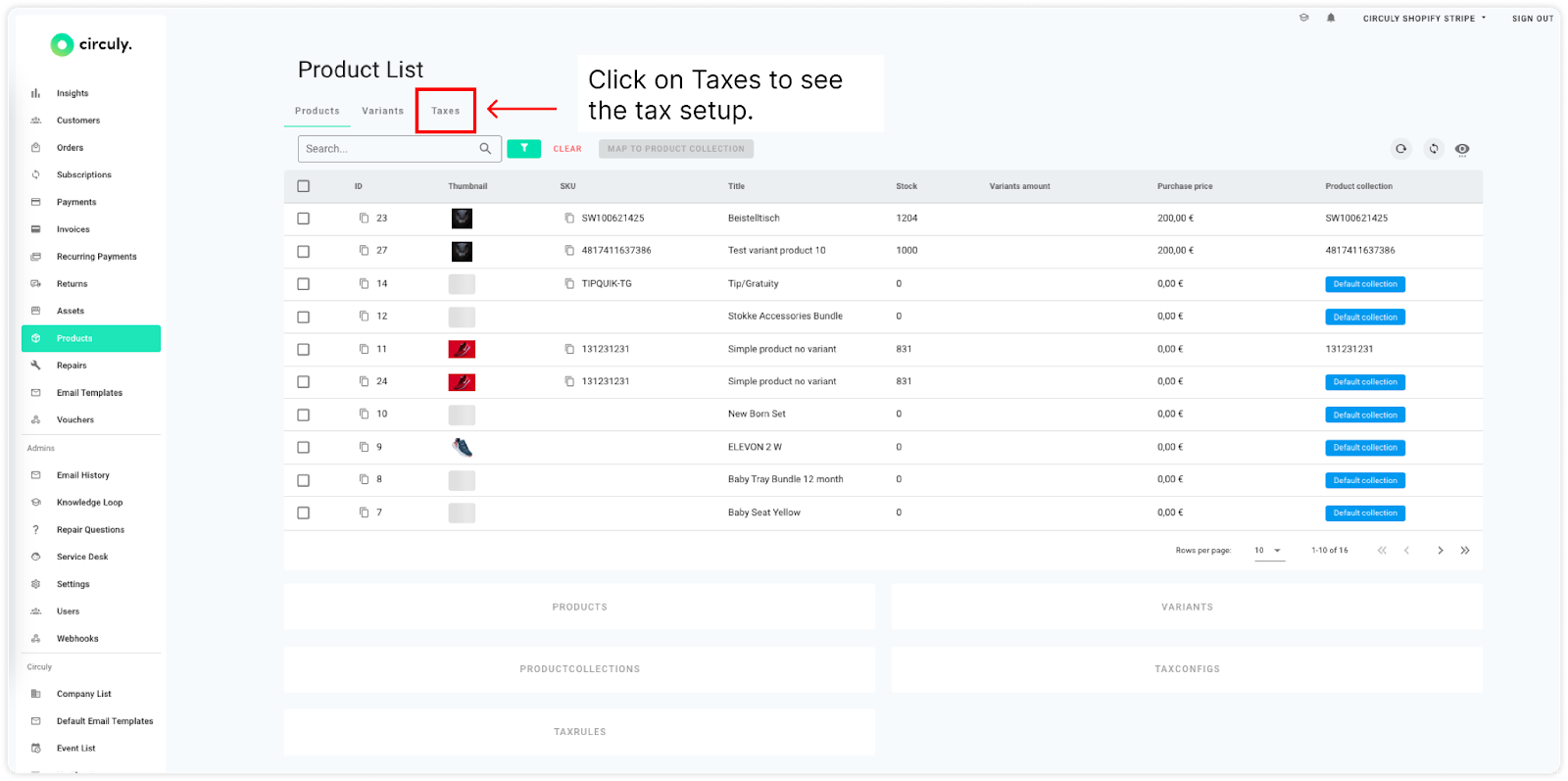Check the Beistelltisch row checkbox

click(303, 219)
